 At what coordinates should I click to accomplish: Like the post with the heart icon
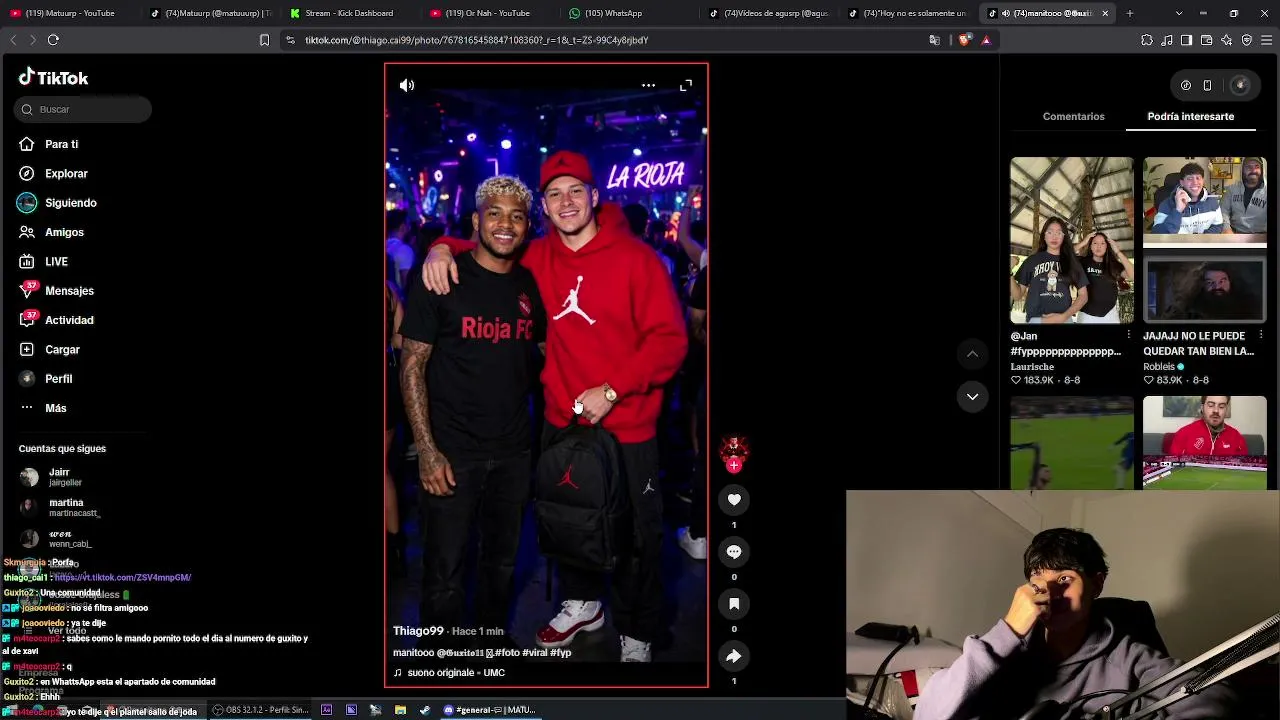(734, 500)
